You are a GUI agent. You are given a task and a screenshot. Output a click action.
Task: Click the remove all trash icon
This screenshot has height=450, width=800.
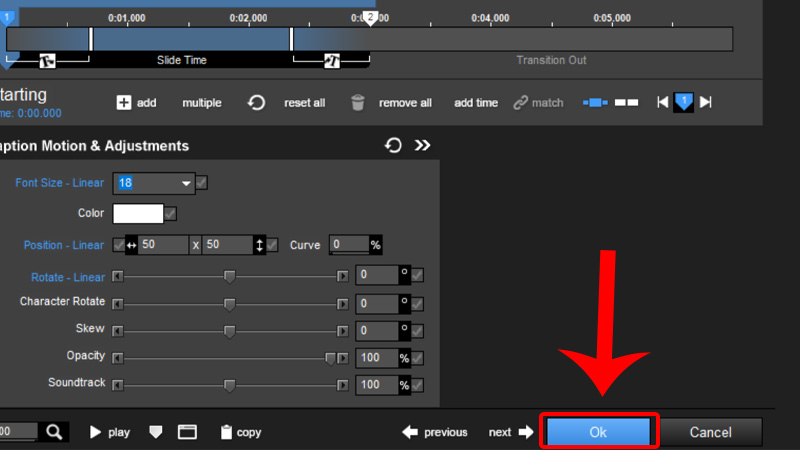pos(358,102)
